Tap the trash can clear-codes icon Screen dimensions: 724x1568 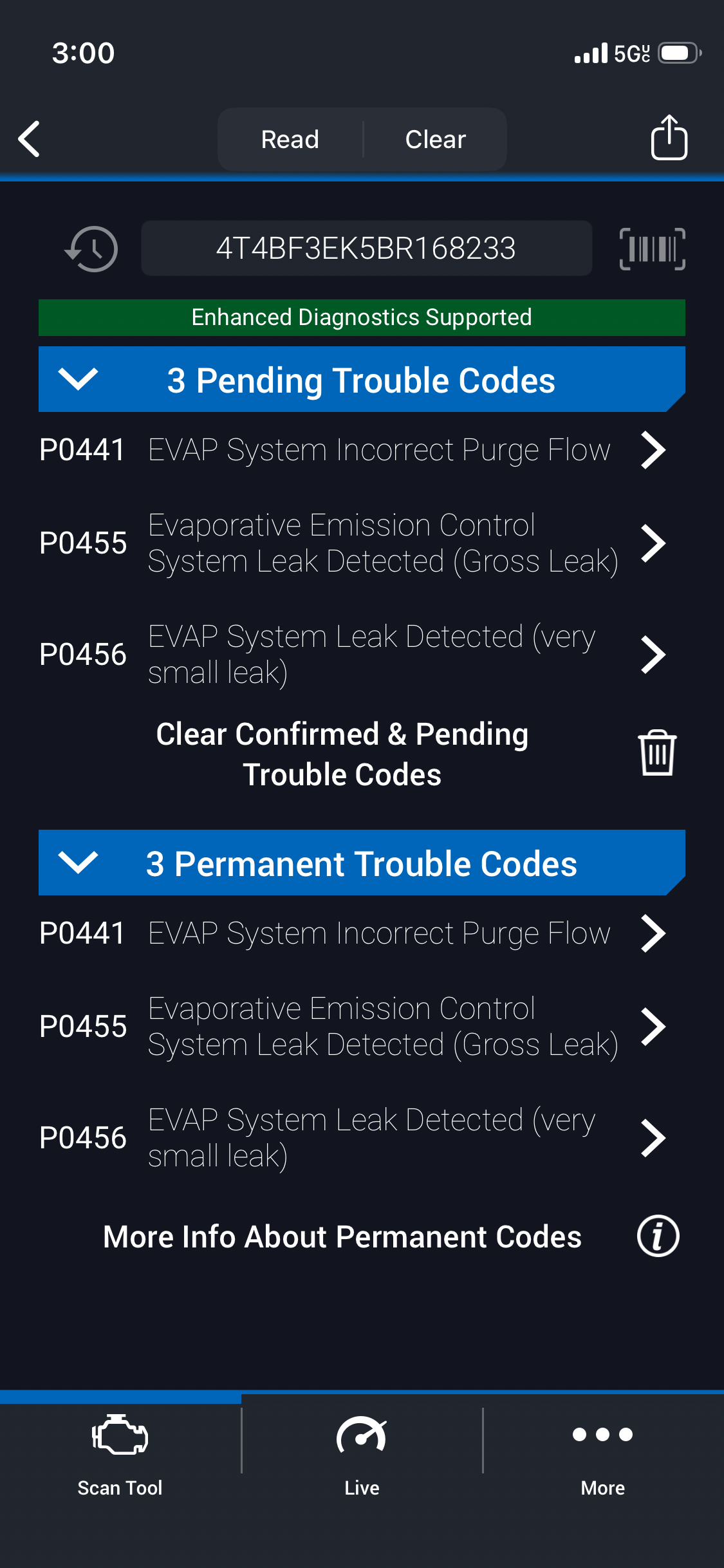pyautogui.click(x=656, y=752)
